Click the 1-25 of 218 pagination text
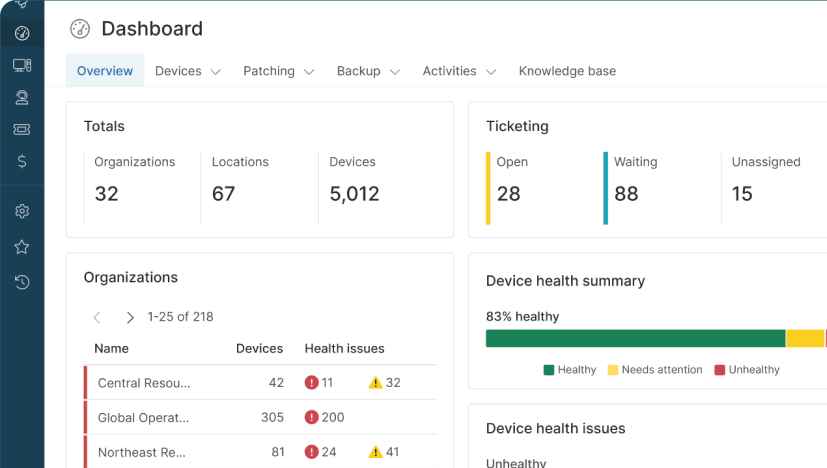 click(x=180, y=317)
